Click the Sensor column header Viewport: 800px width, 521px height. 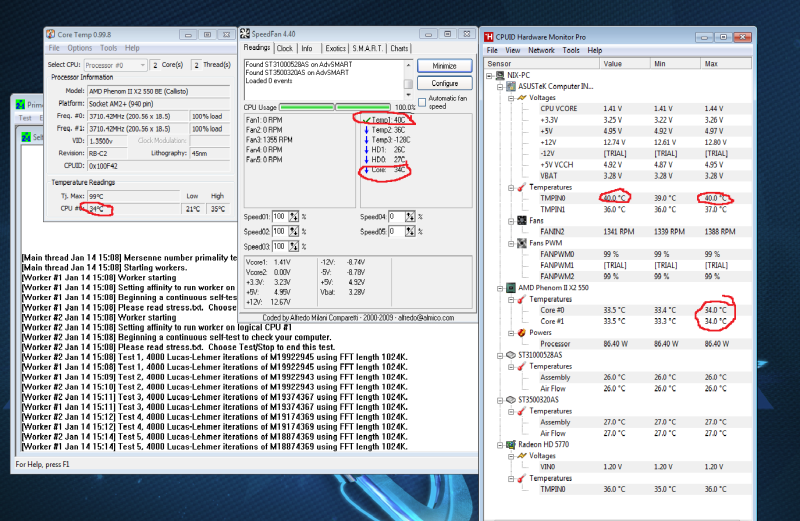pyautogui.click(x=542, y=64)
